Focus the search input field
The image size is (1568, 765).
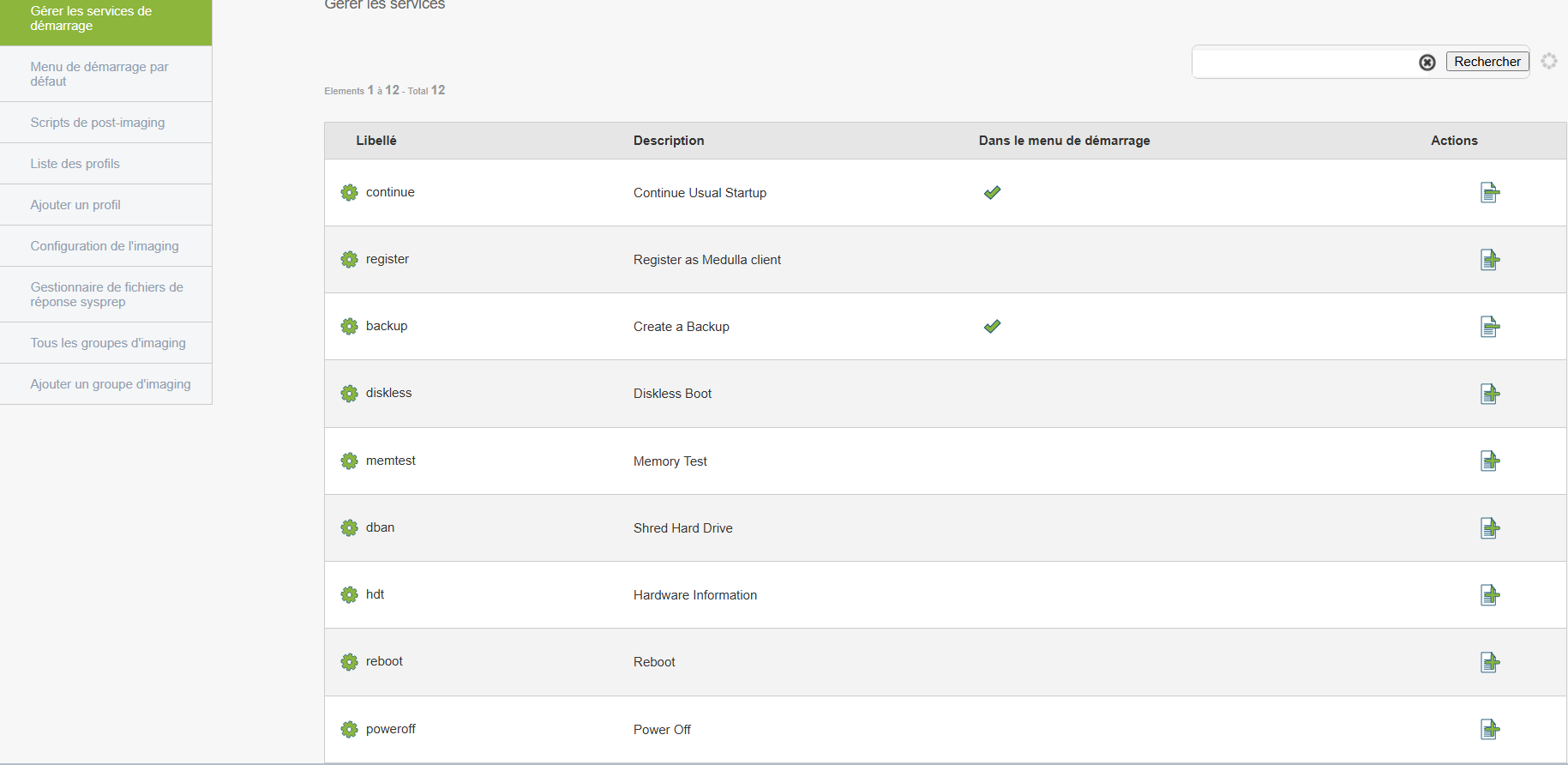coord(1305,62)
